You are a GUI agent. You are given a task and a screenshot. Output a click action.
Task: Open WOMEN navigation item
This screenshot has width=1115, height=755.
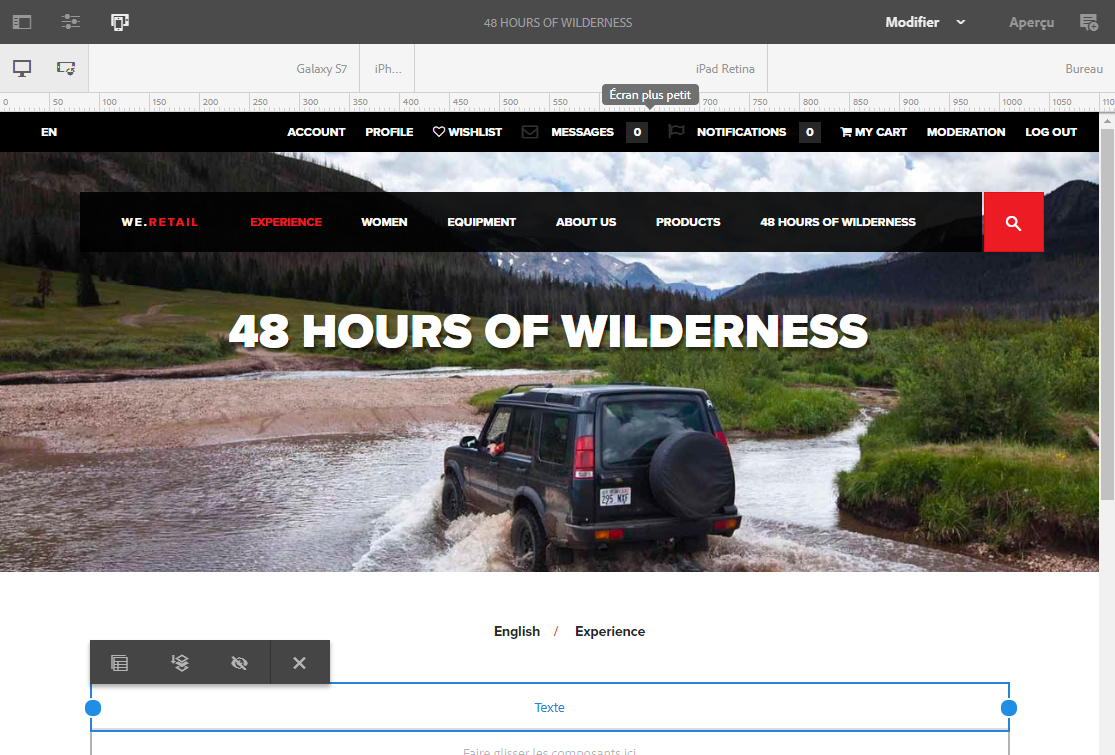click(x=384, y=222)
